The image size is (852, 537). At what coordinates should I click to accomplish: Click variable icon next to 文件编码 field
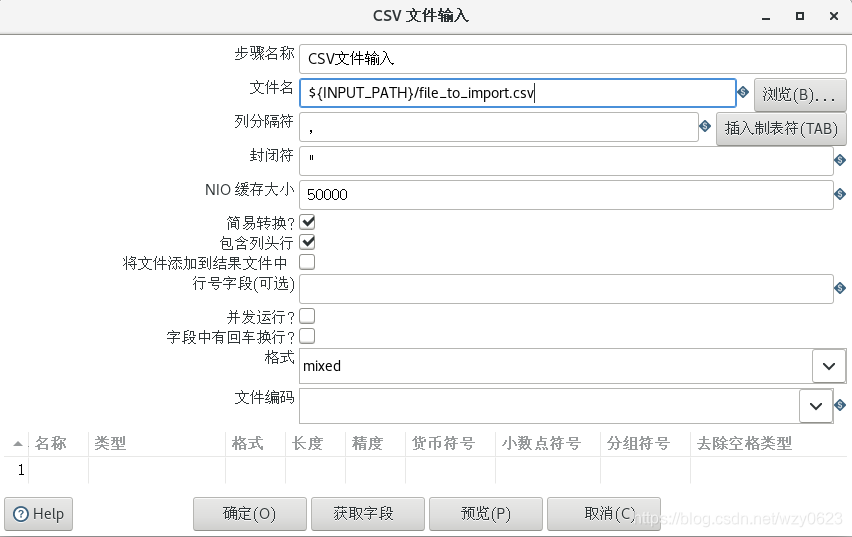840,404
